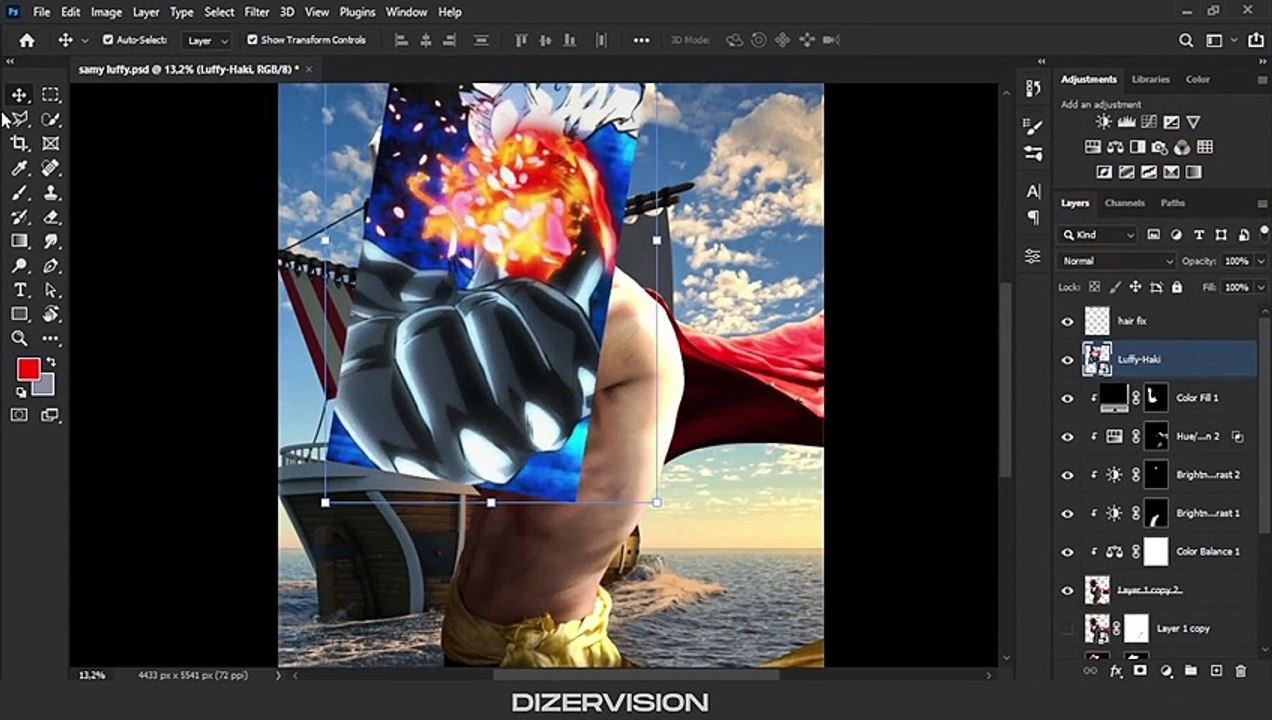Select the Path Selection tool
This screenshot has height=720, width=1272.
[x=51, y=290]
